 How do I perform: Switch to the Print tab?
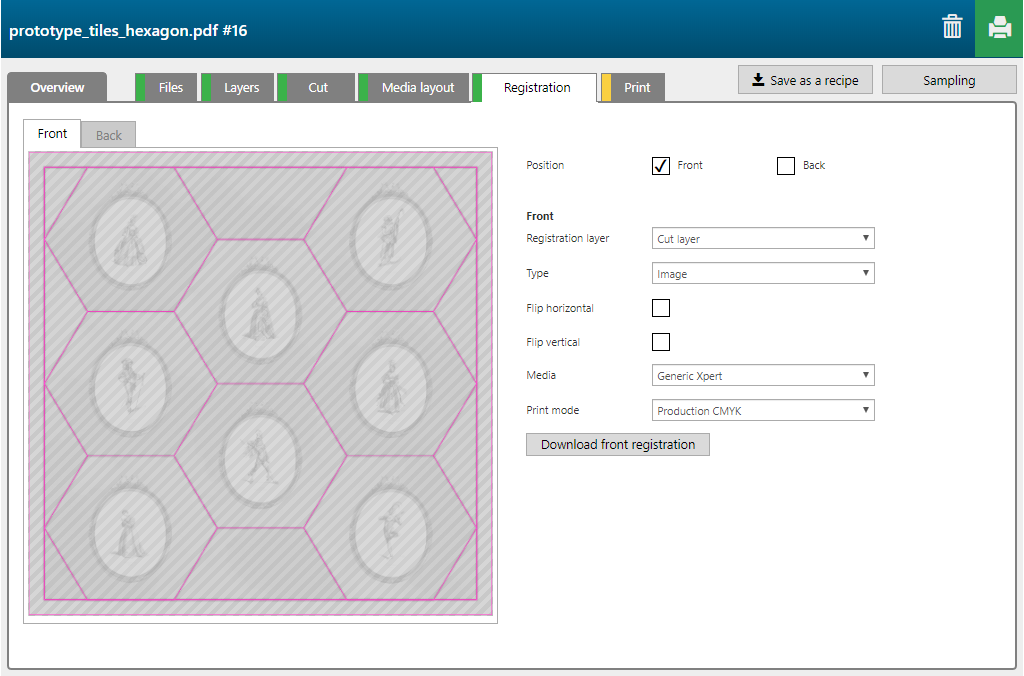coord(637,88)
